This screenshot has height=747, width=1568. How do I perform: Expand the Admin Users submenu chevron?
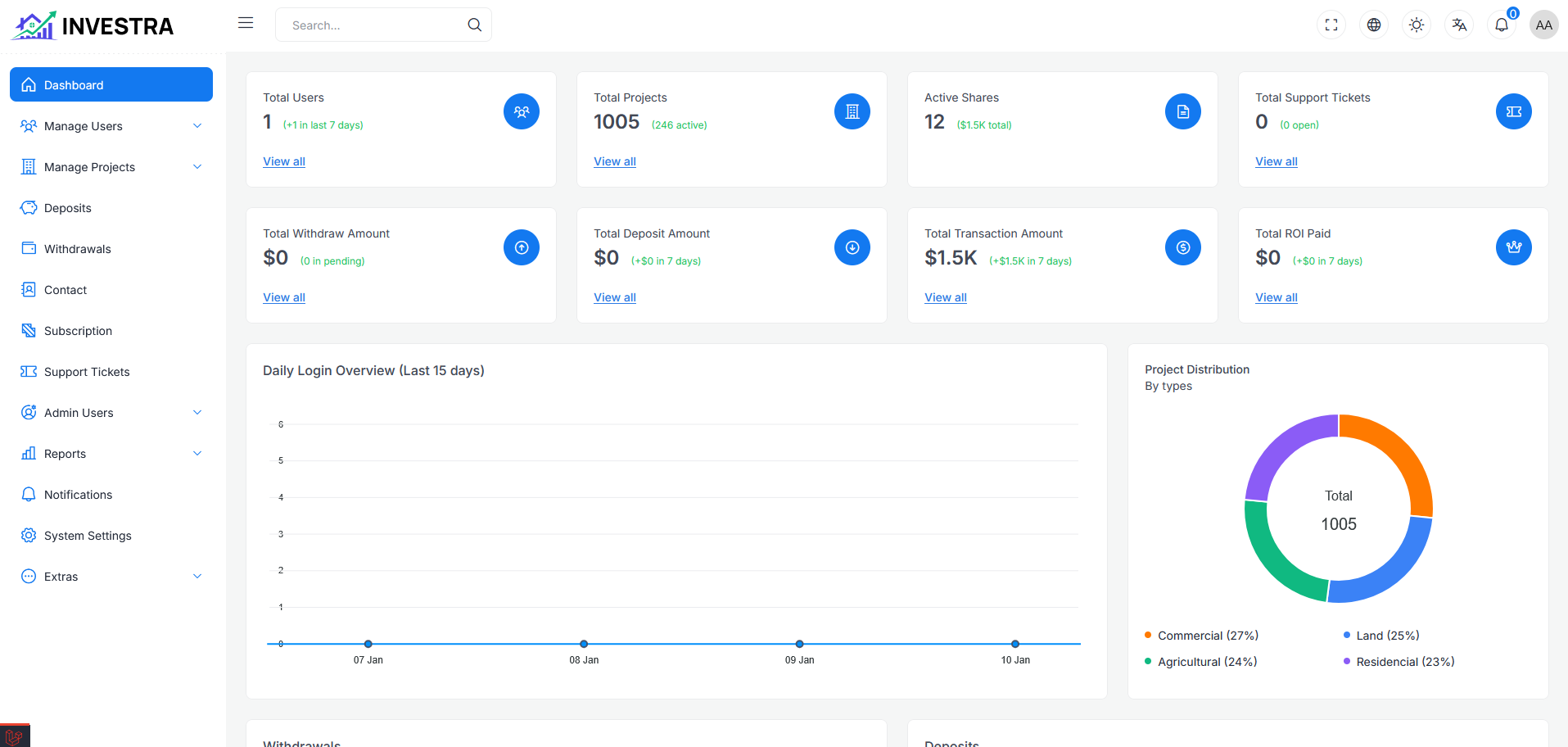point(197,412)
